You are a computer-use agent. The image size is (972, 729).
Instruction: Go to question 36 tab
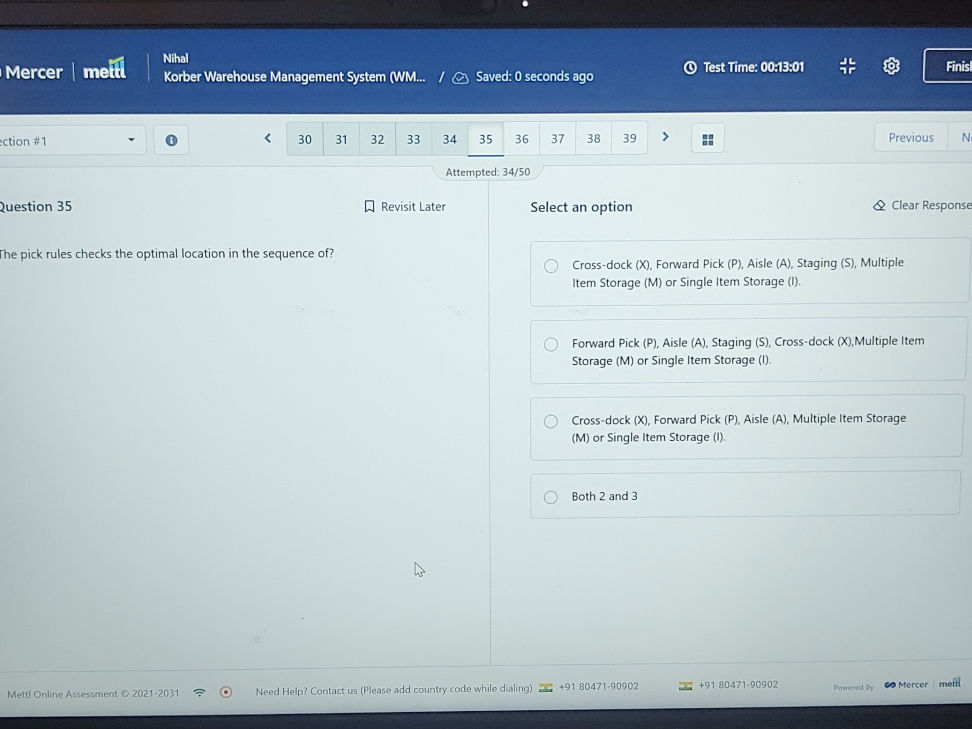tap(521, 139)
